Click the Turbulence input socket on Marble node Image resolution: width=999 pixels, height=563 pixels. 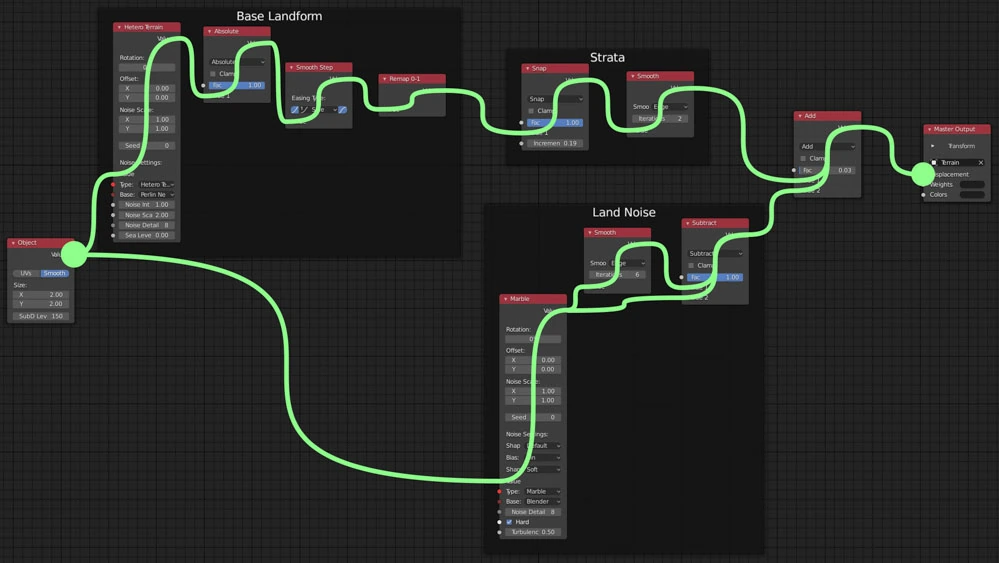tap(499, 532)
